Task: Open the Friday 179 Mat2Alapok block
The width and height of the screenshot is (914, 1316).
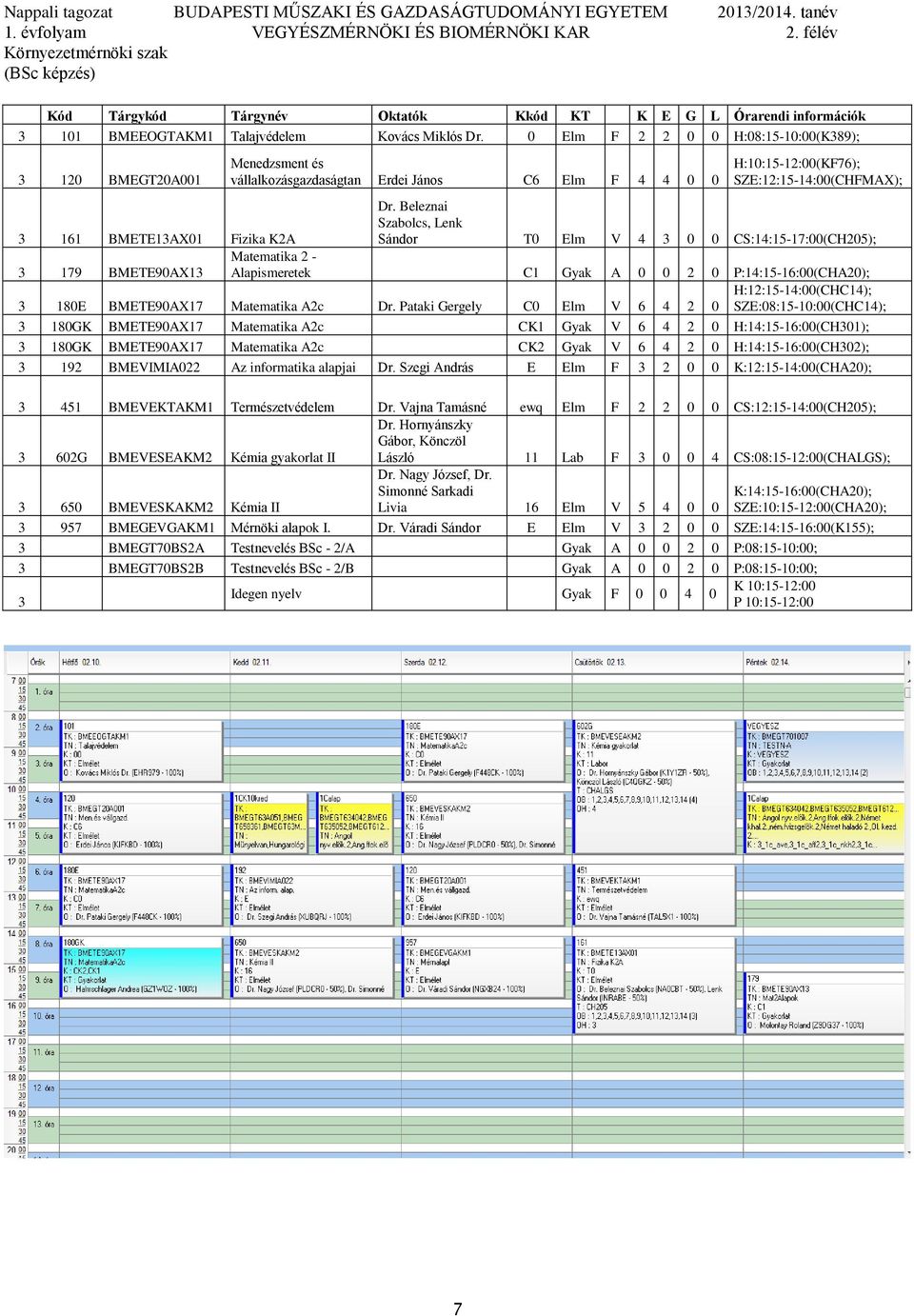Action: click(x=825, y=1004)
